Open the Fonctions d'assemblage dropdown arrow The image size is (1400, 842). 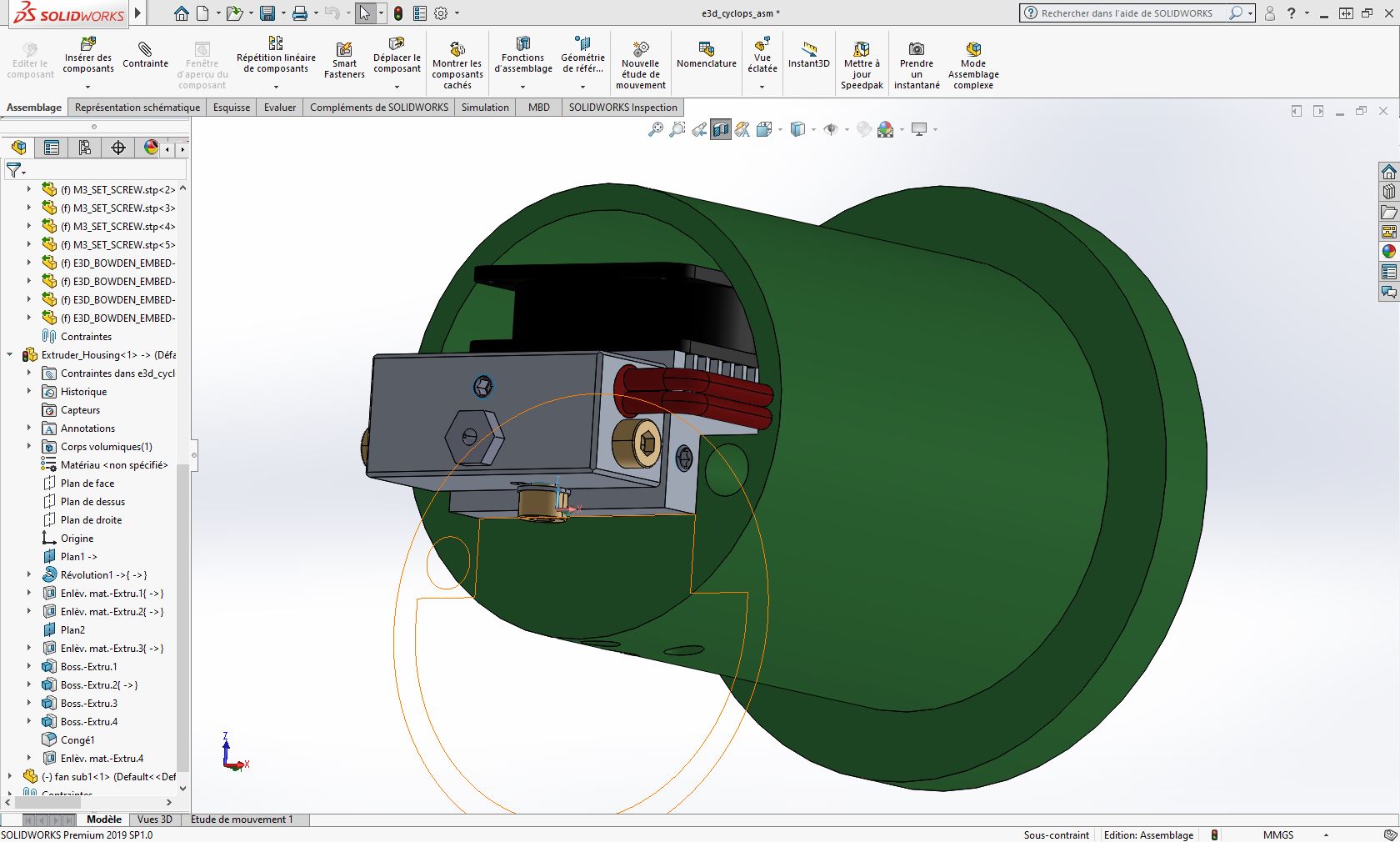click(x=523, y=86)
